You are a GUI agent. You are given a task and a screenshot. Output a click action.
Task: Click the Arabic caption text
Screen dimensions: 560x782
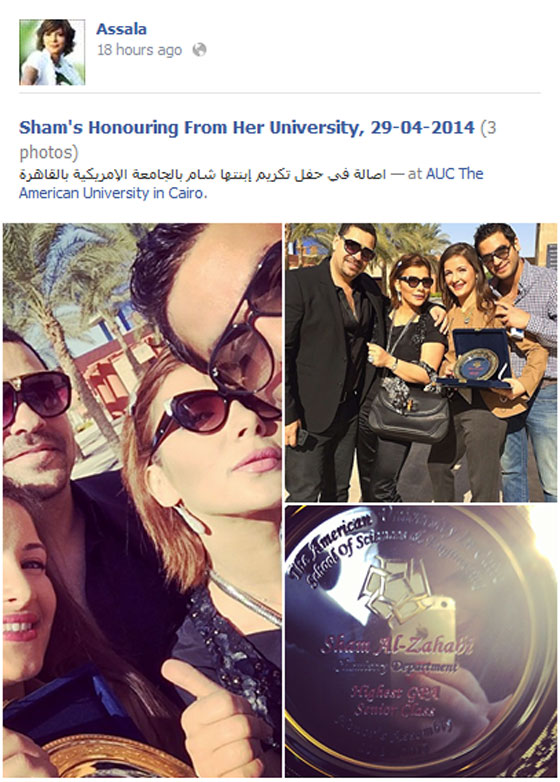(x=202, y=175)
